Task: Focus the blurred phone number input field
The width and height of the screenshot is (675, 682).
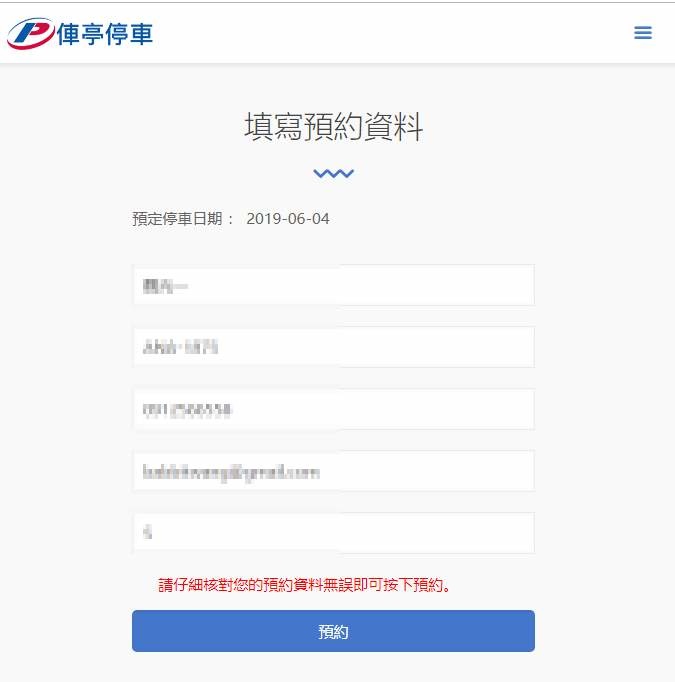Action: pos(334,410)
